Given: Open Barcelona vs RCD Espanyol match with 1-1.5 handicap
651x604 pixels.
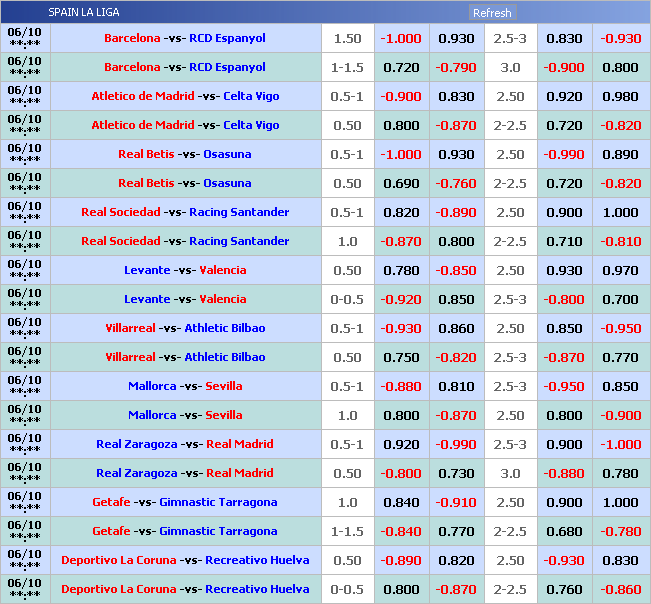Looking at the screenshot, I should [185, 67].
